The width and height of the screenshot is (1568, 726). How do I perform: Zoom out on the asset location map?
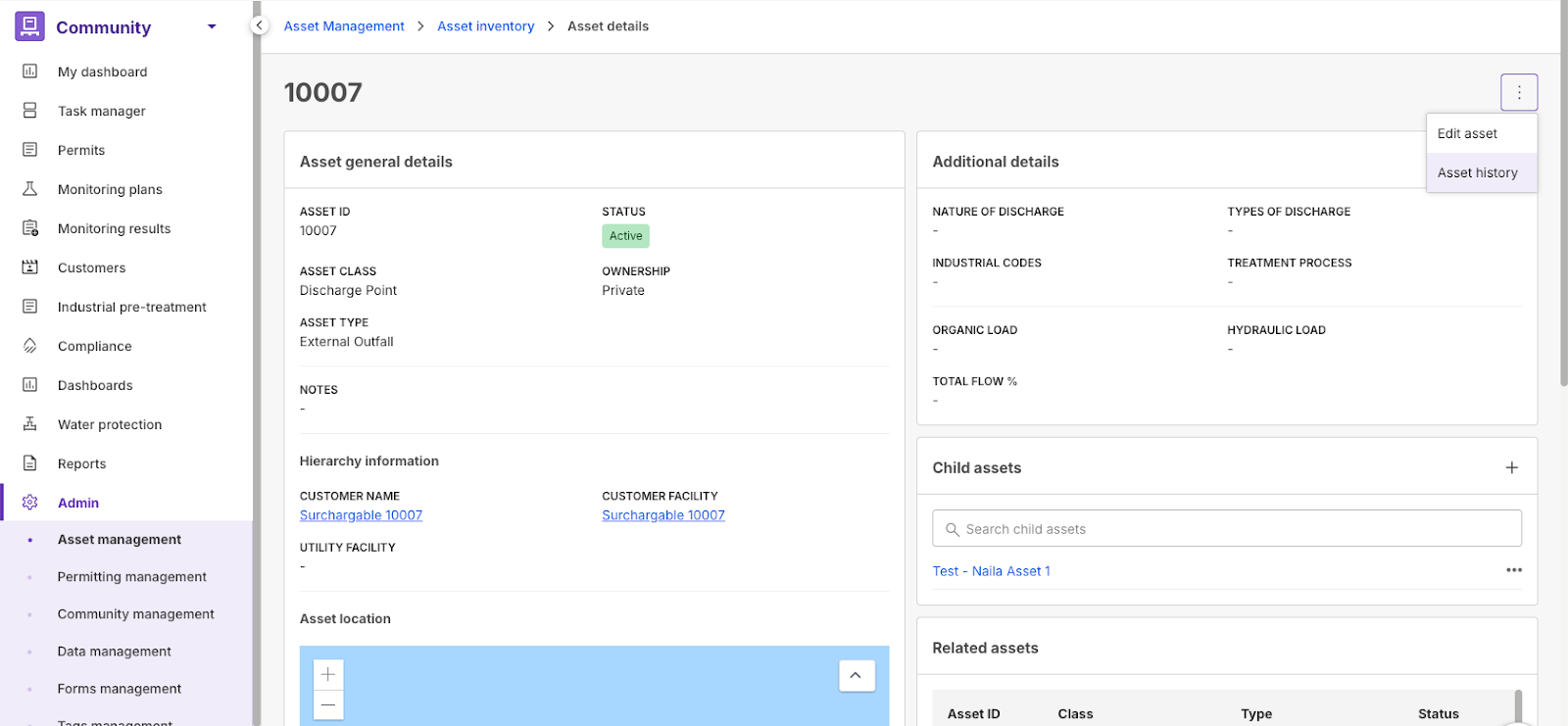(328, 704)
